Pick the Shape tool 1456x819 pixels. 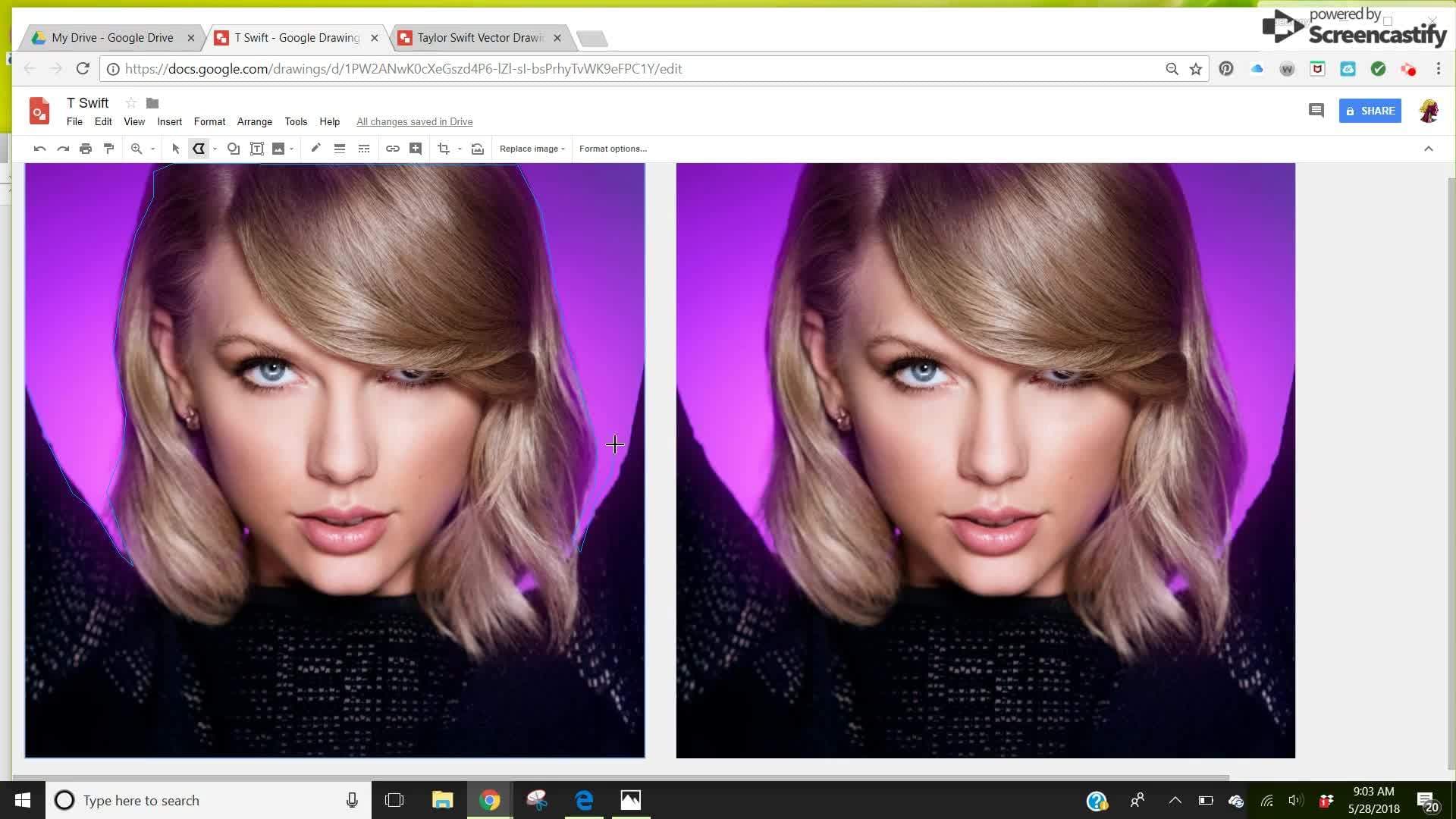(234, 148)
